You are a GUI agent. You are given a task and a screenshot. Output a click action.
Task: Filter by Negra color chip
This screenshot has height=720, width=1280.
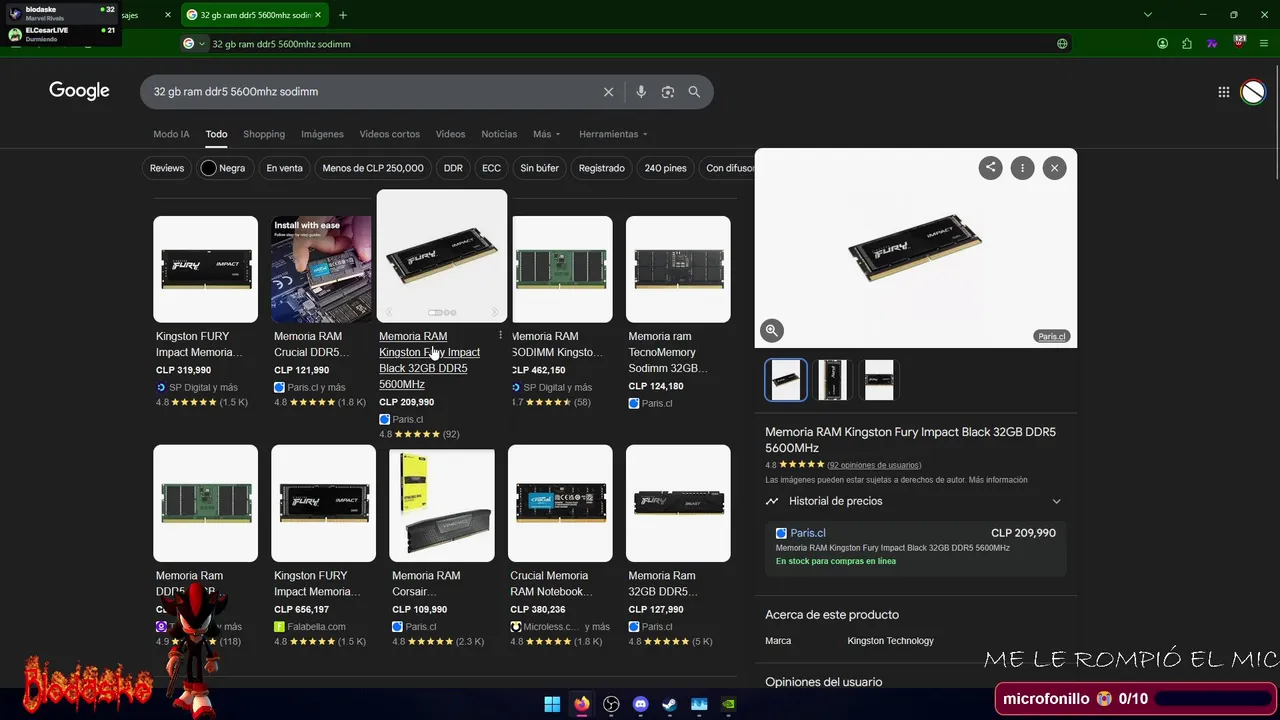coord(223,168)
